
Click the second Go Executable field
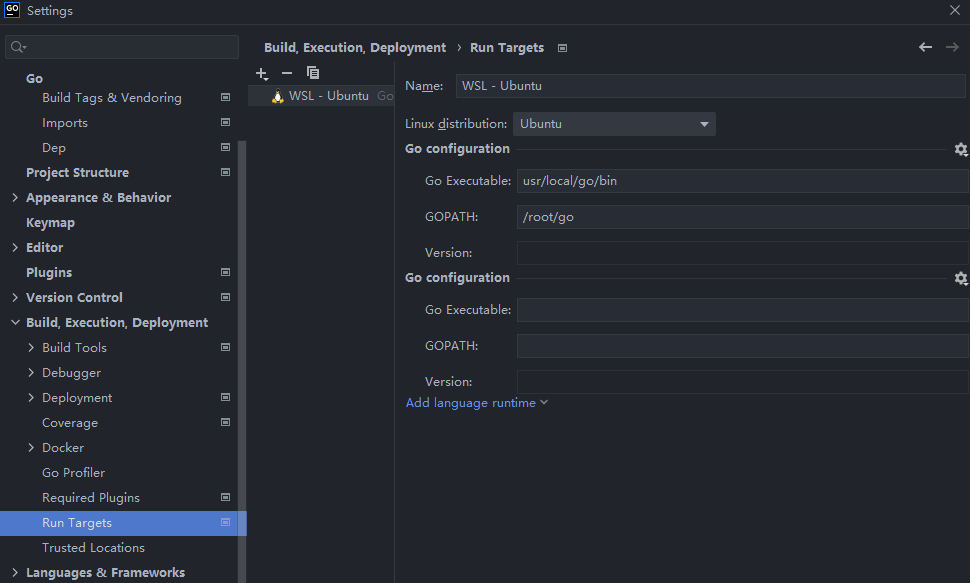pyautogui.click(x=742, y=309)
